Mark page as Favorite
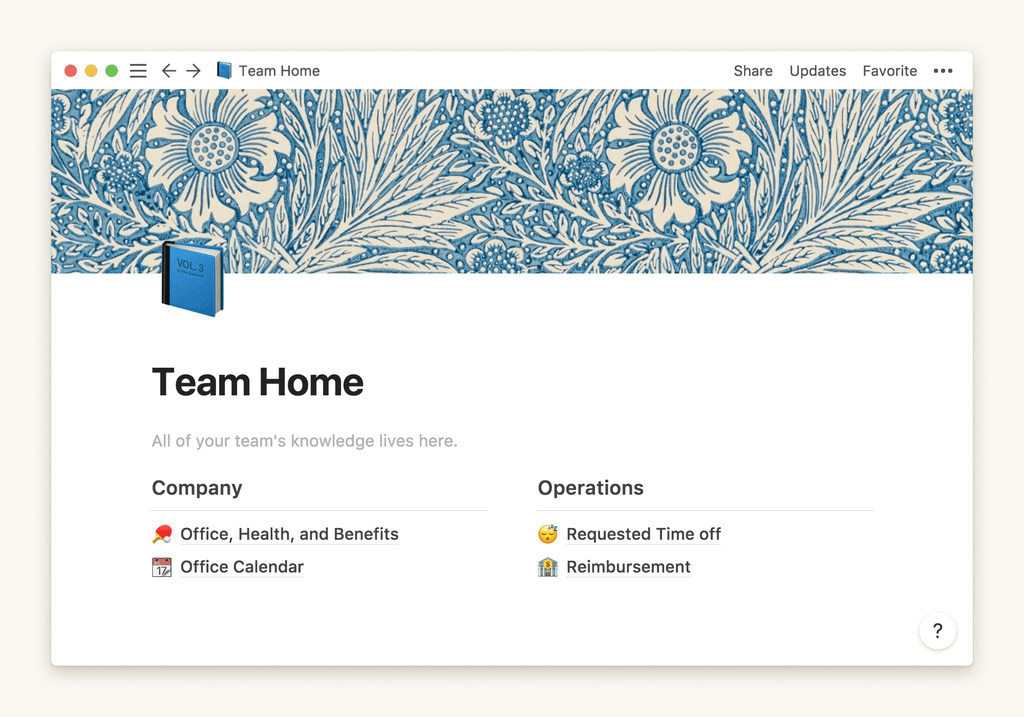This screenshot has height=717, width=1024. click(x=889, y=71)
